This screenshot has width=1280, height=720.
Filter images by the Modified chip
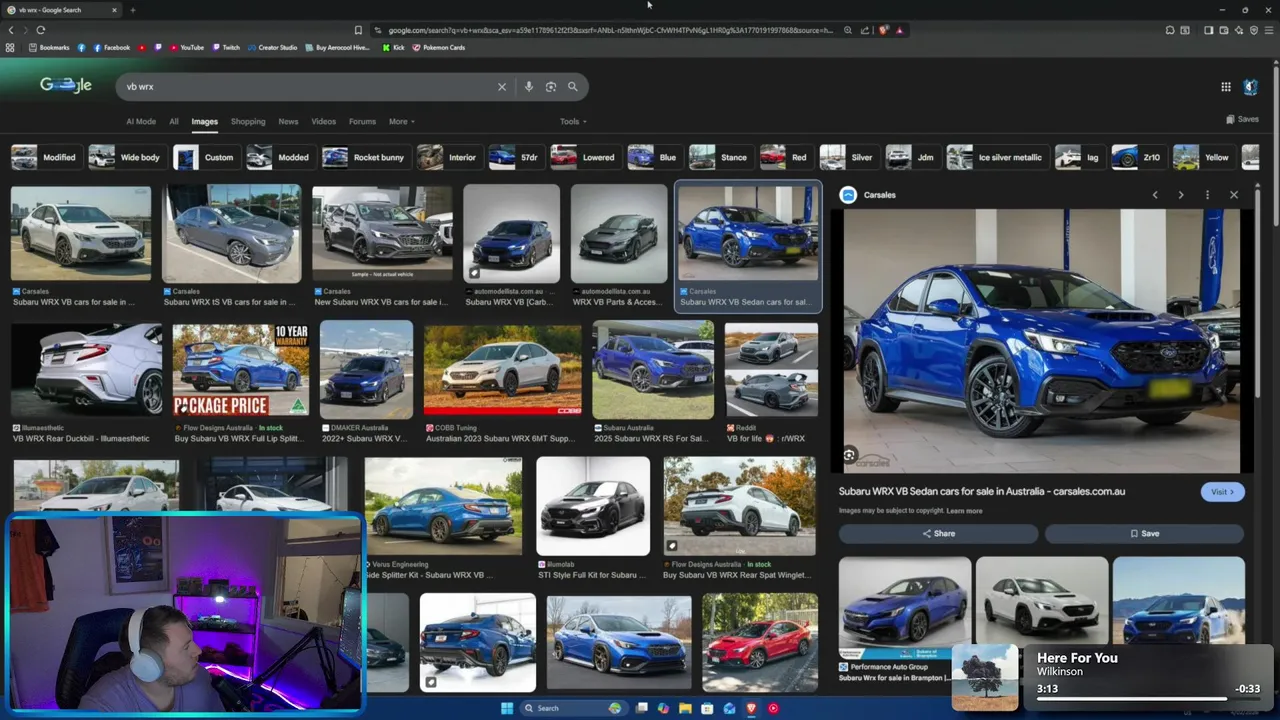pyautogui.click(x=45, y=157)
